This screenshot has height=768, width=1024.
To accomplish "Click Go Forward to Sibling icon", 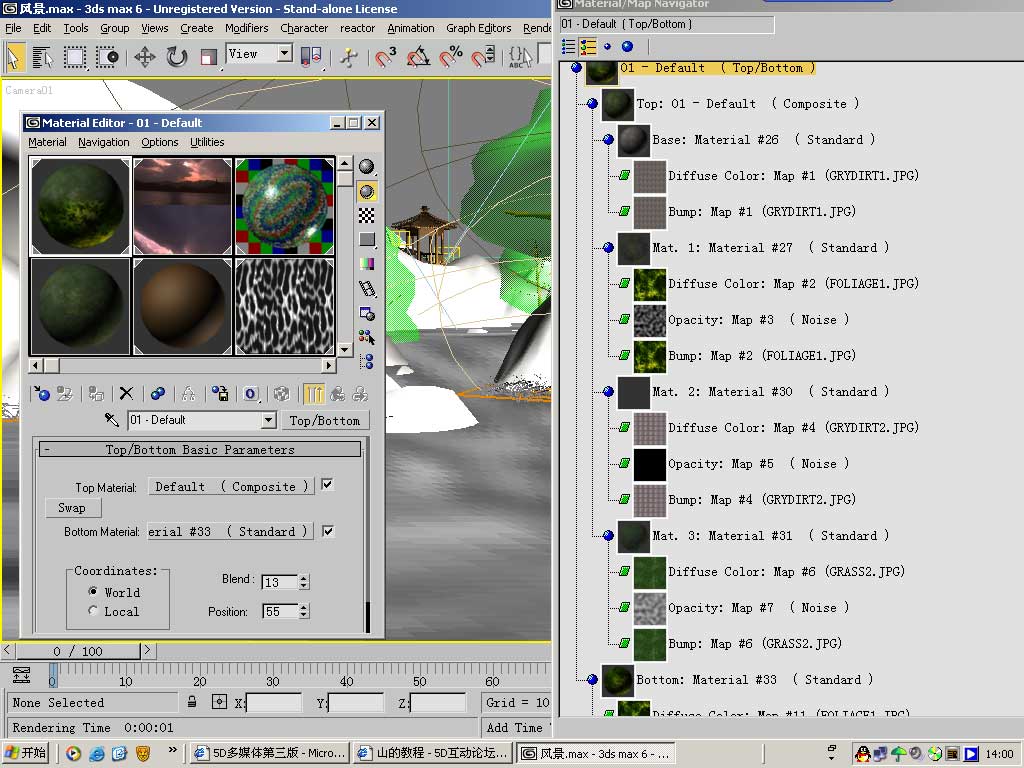I will (x=360, y=393).
